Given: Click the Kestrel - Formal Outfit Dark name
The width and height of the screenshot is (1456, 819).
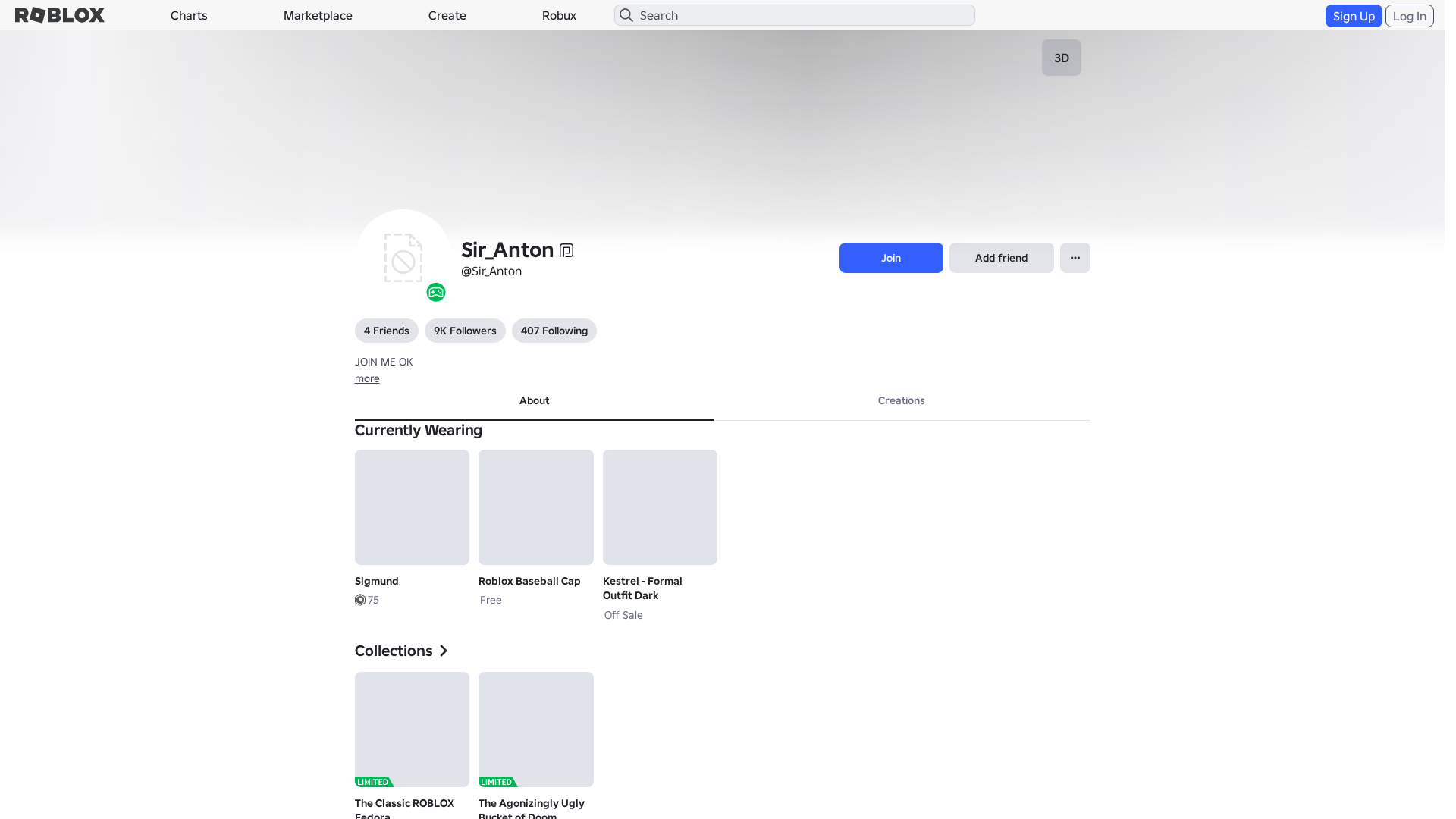Looking at the screenshot, I should coord(642,588).
